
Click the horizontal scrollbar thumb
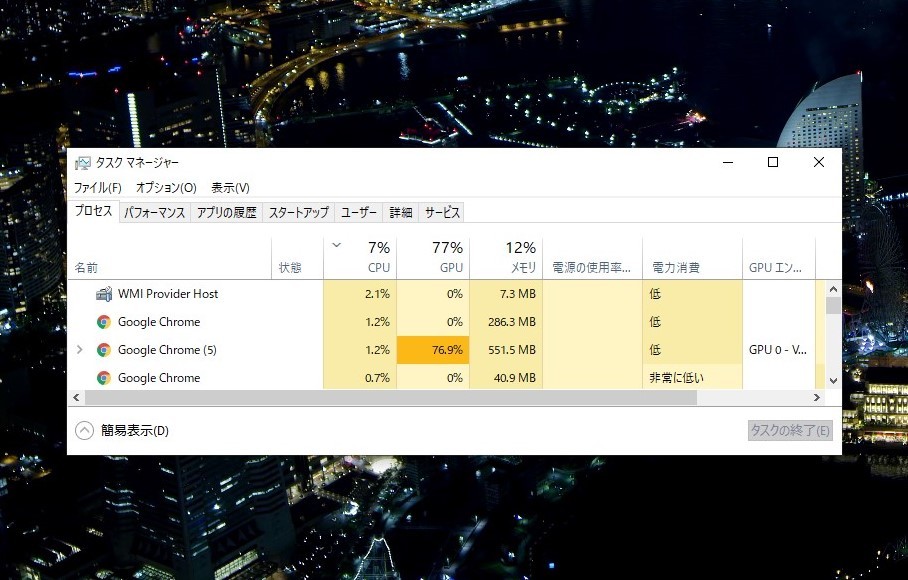click(391, 397)
